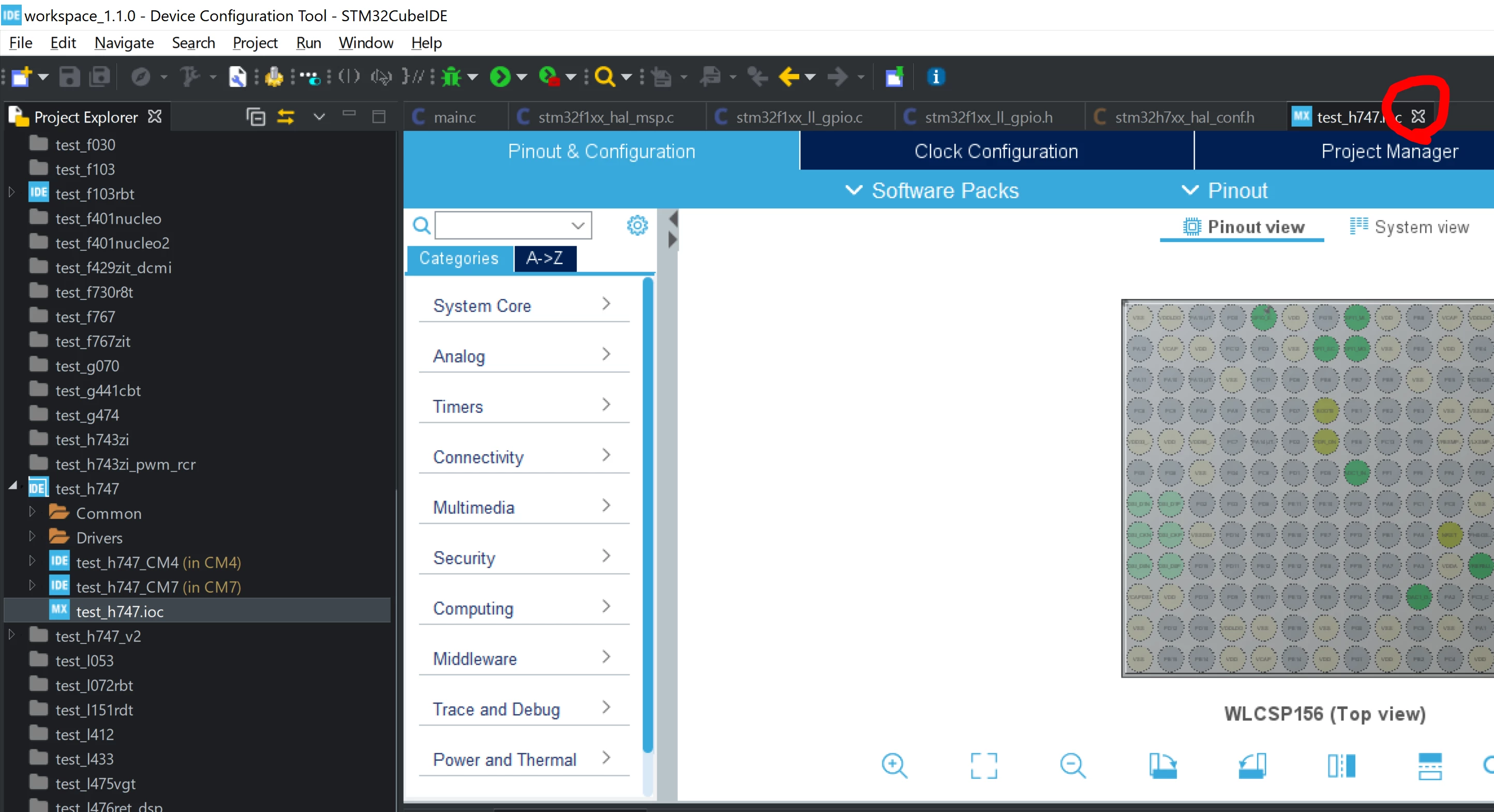Click Collapse All in Project Explorer
This screenshot has width=1494, height=812.
(x=255, y=116)
